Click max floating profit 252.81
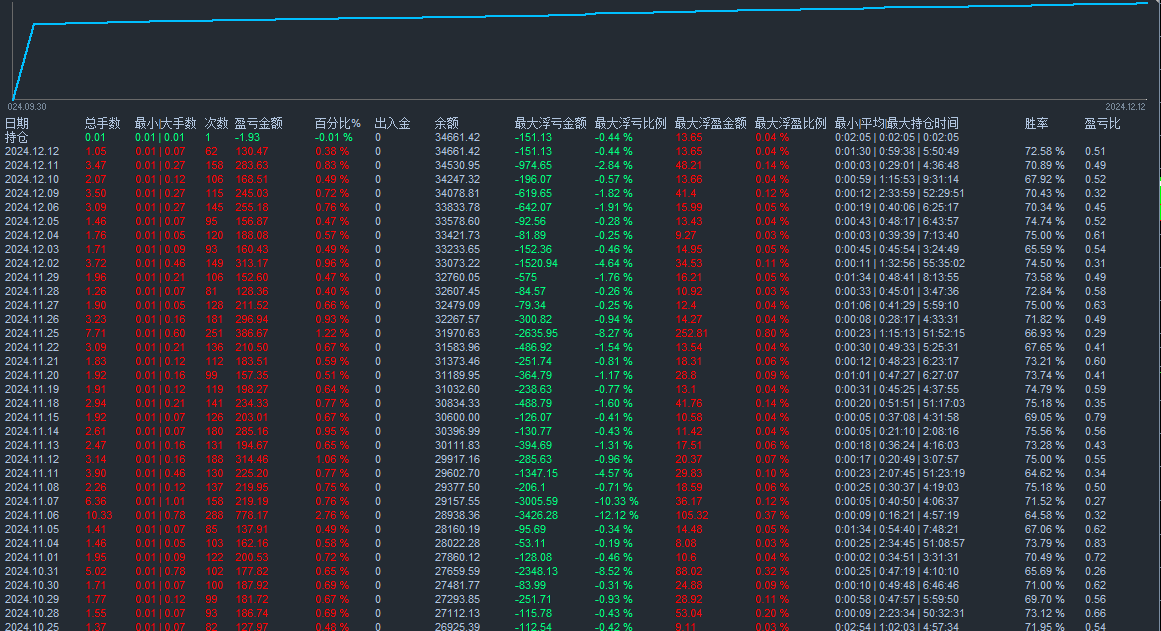Screen dimensions: 1161x631 click(x=692, y=333)
